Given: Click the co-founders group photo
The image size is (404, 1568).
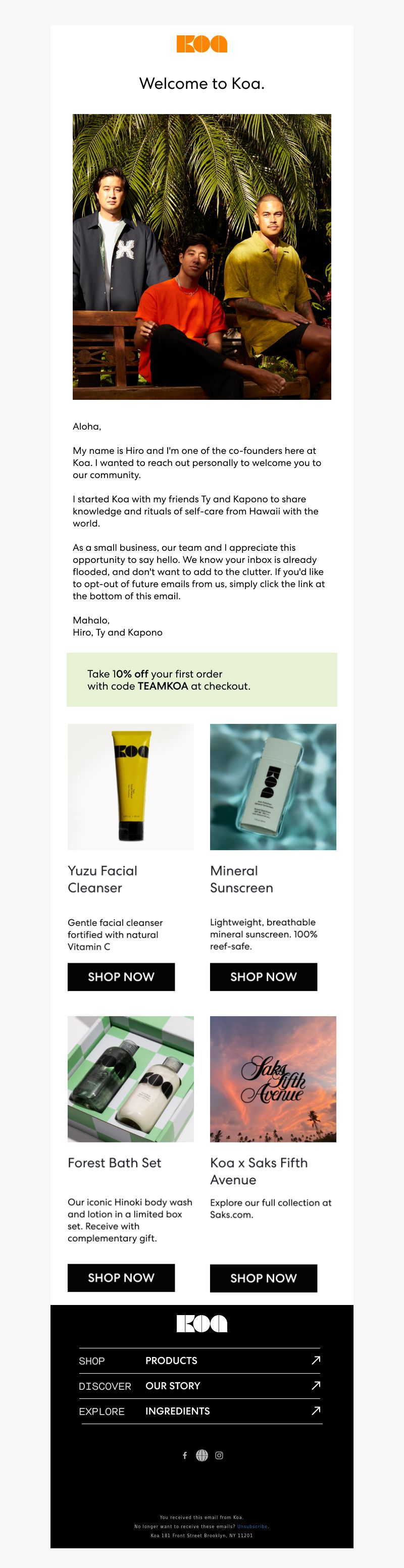Looking at the screenshot, I should click(201, 256).
